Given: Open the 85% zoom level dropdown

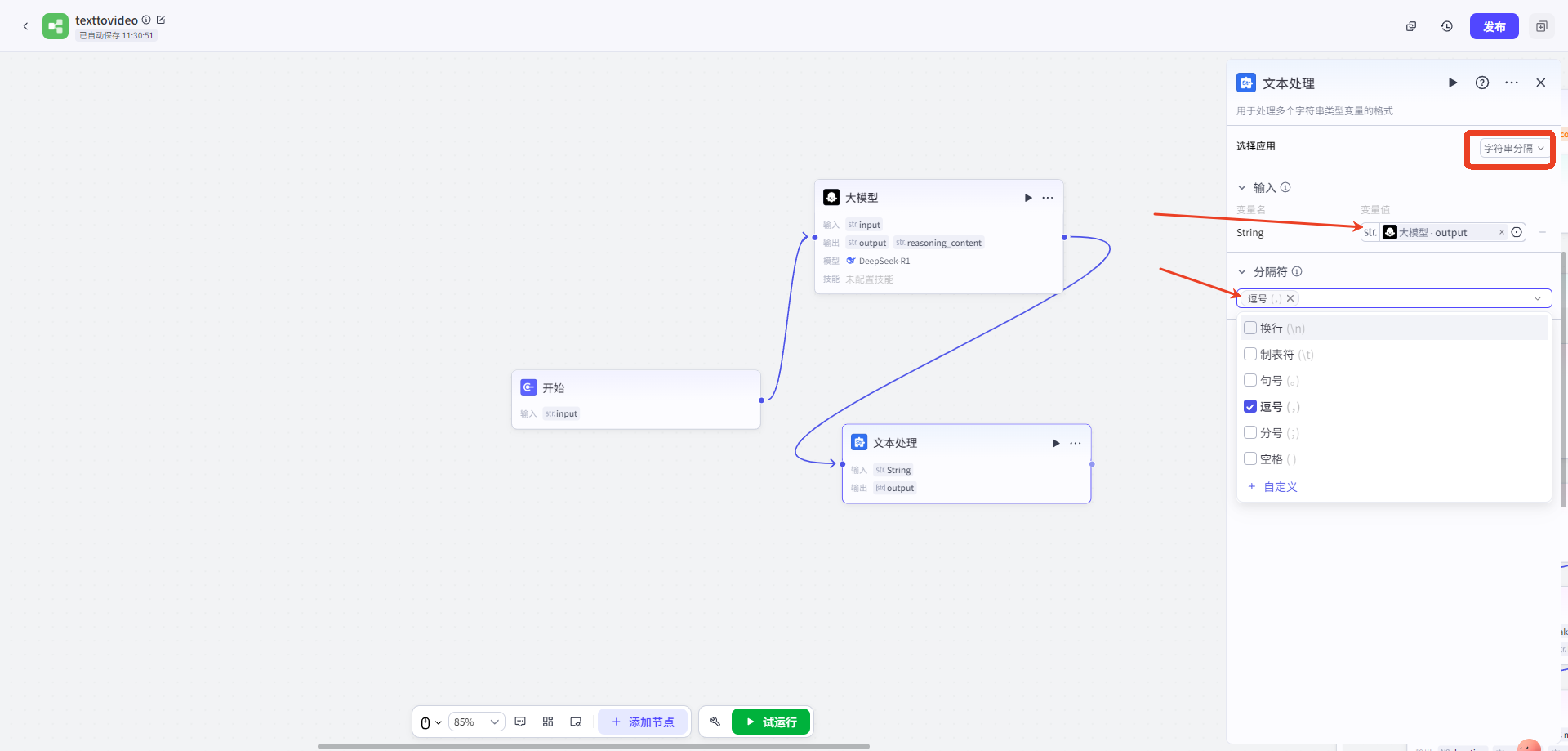Looking at the screenshot, I should point(476,722).
